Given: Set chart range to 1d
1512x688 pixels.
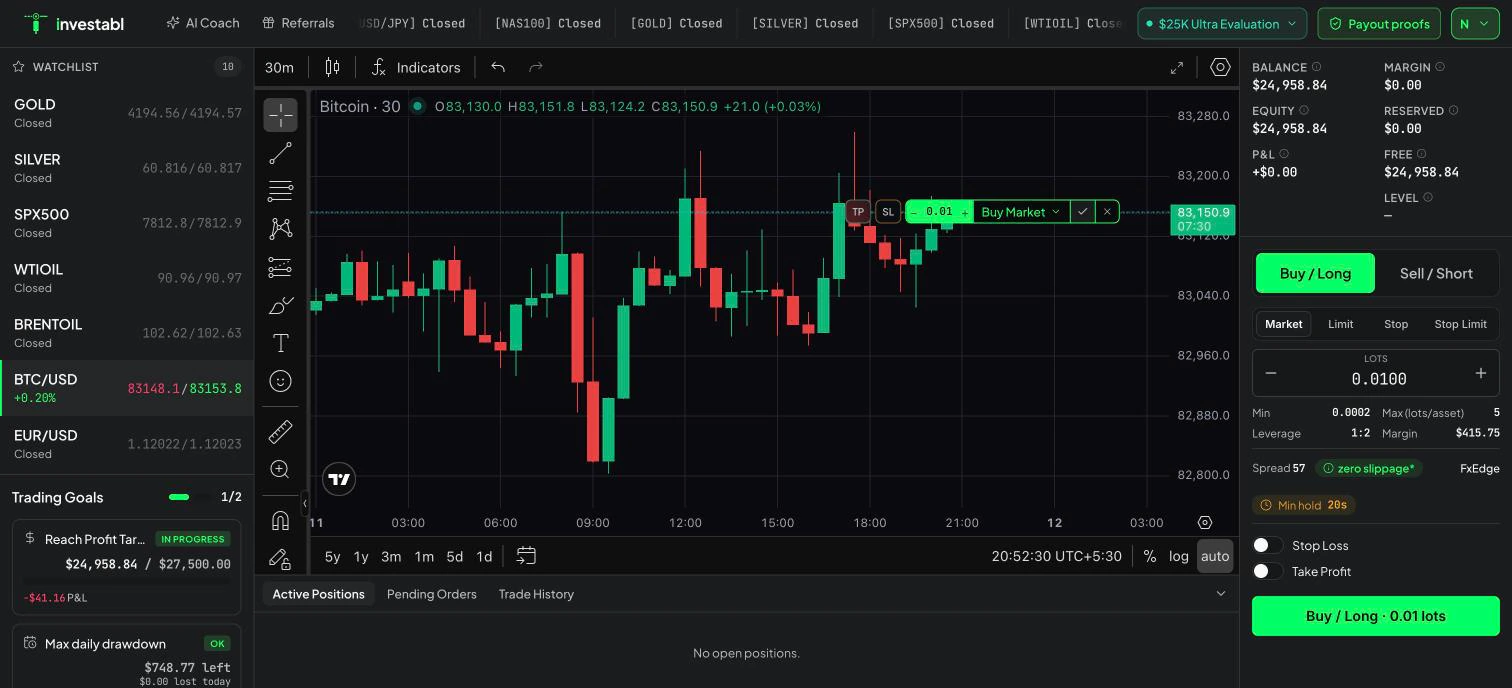Looking at the screenshot, I should (x=484, y=556).
